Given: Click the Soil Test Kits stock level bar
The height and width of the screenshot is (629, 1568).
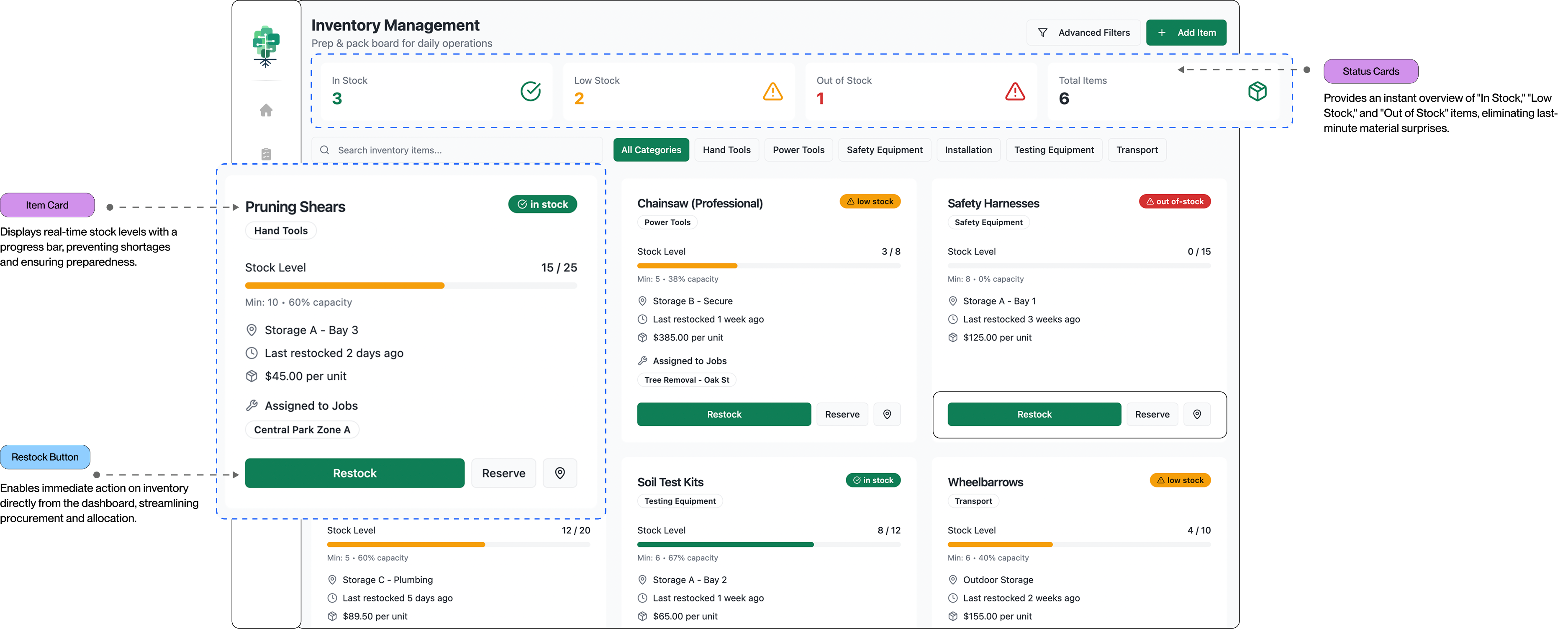Looking at the screenshot, I should coord(769,545).
